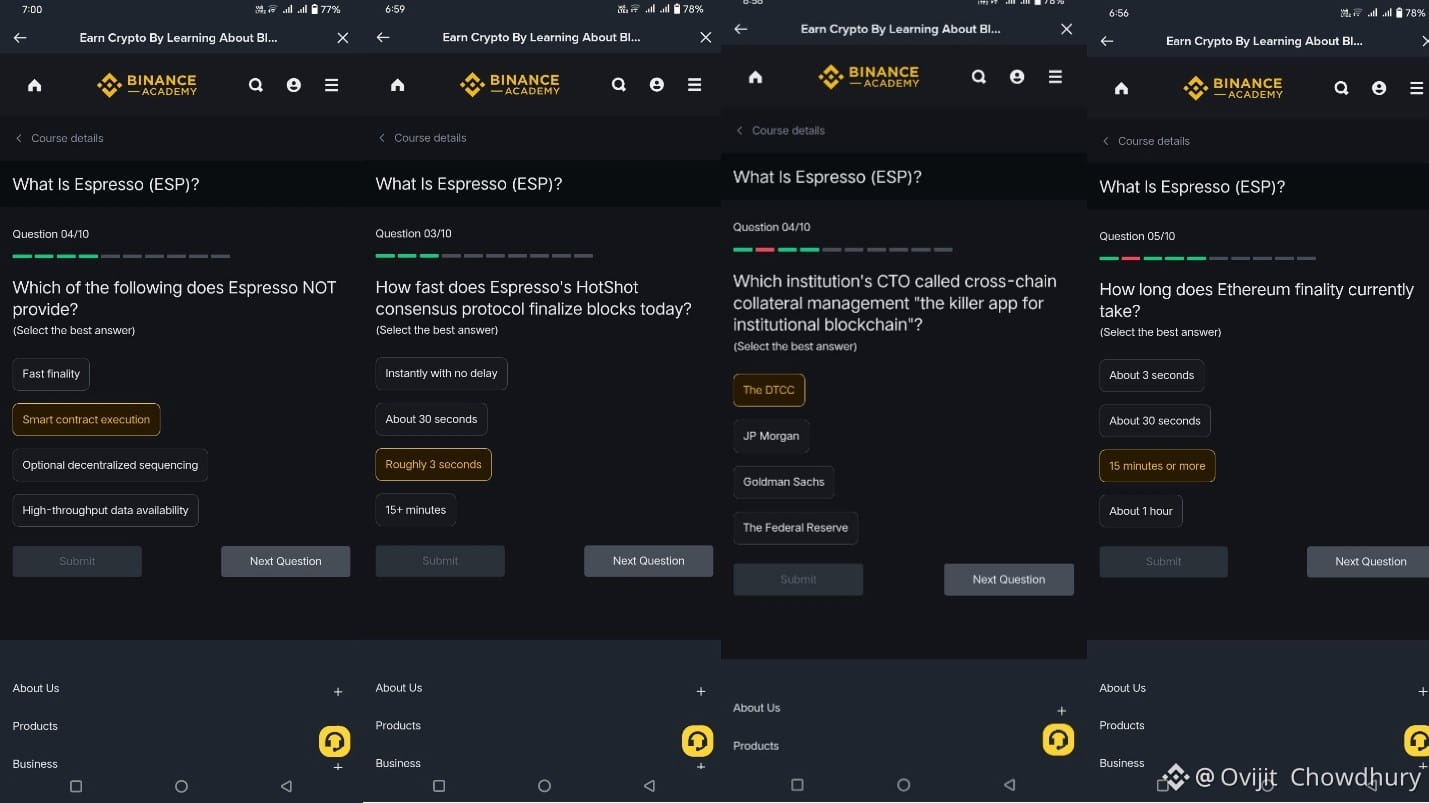The image size is (1429, 803).
Task: Choose the "15+ minutes" answer
Action: pyautogui.click(x=416, y=510)
